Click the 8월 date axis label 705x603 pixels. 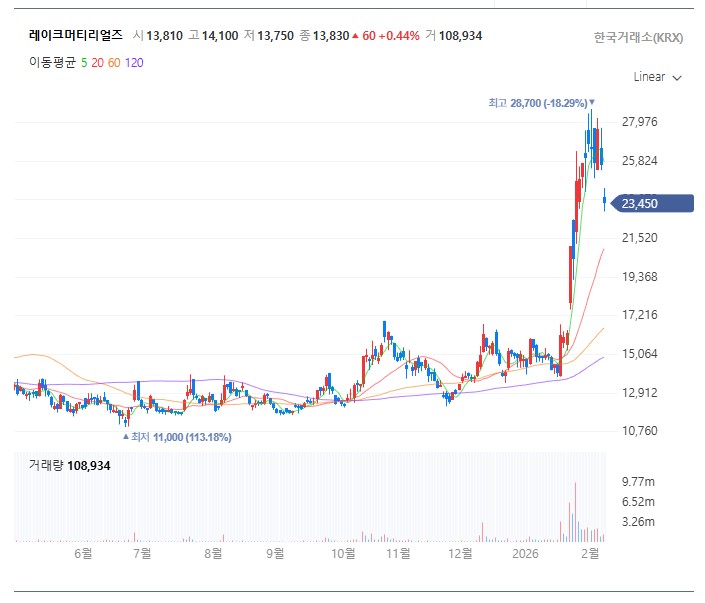tap(213, 553)
